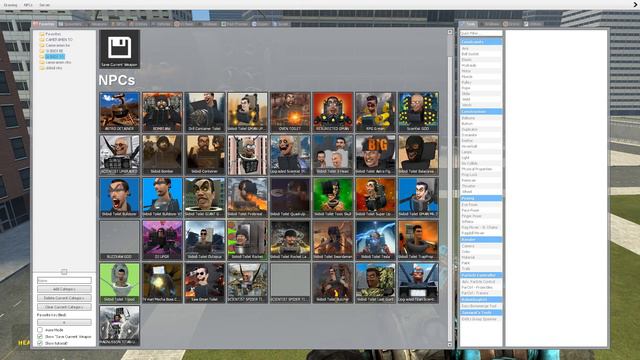Screen dimensions: 640x360
Task: Switch to the Tools tab
Action: 468,24
